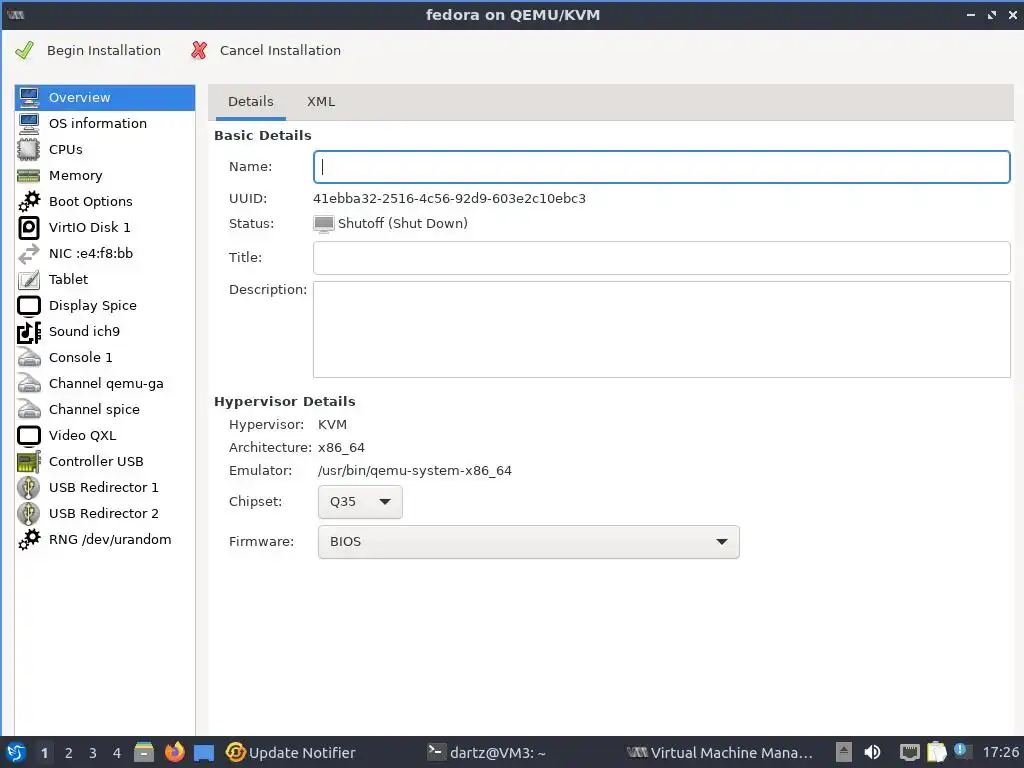Image resolution: width=1024 pixels, height=768 pixels.
Task: Click the Memory label in the sidebar
Action: pos(76,176)
